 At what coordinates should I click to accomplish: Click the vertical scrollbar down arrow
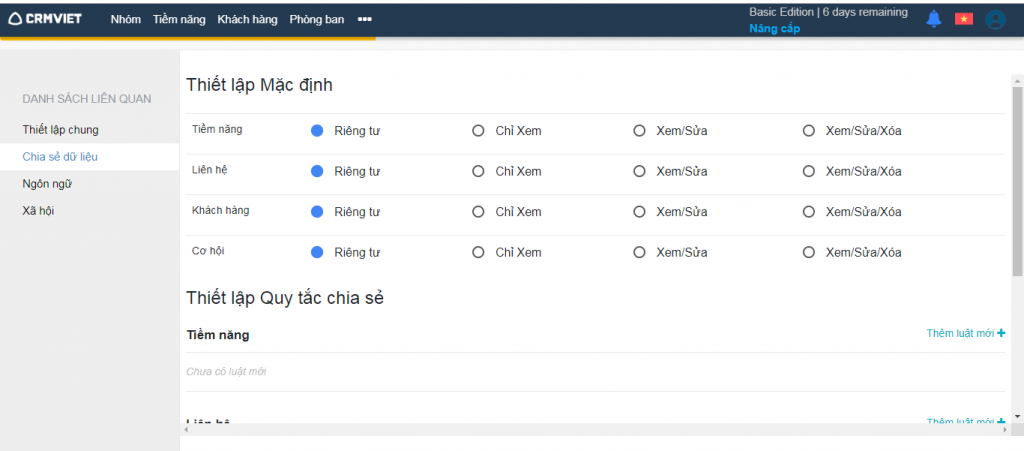click(x=1017, y=415)
